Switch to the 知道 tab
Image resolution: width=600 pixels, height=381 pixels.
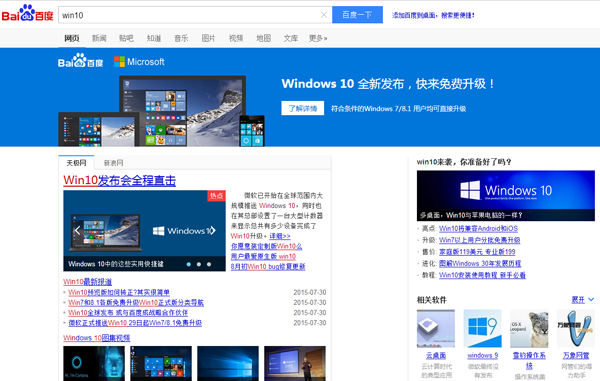154,38
